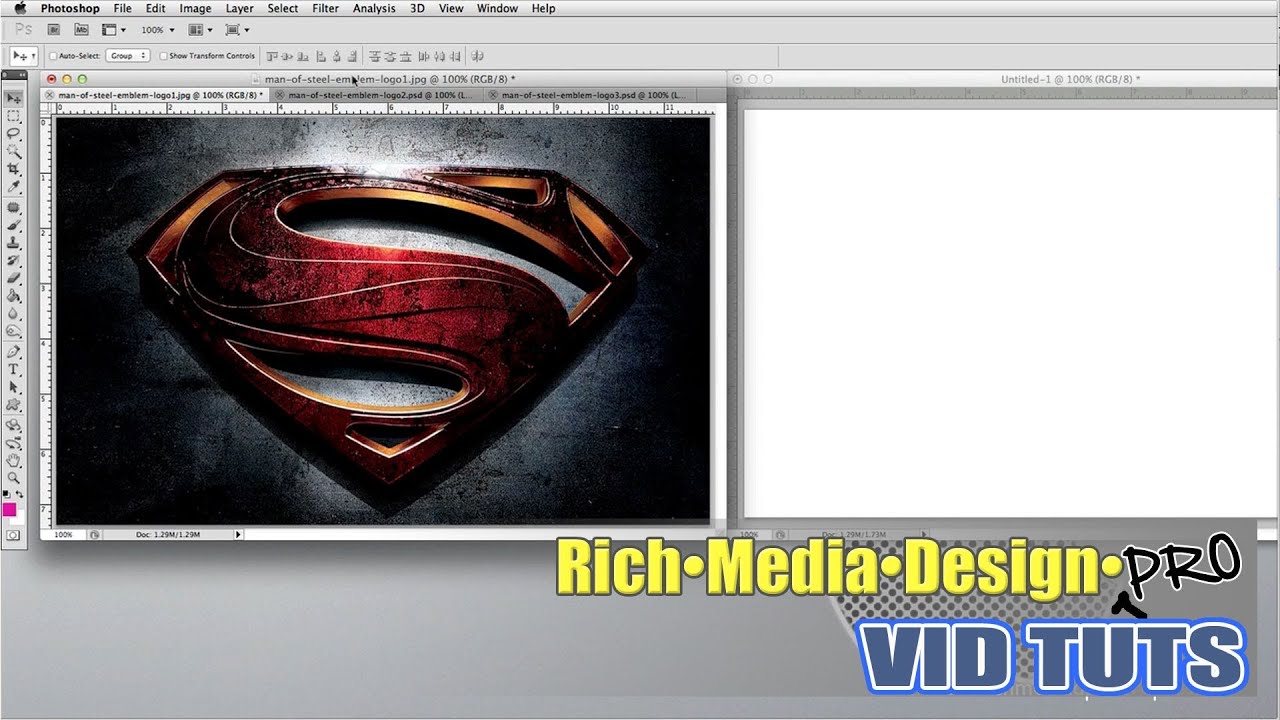Select the 3D Rotate tool
The width and height of the screenshot is (1280, 720).
tap(14, 425)
